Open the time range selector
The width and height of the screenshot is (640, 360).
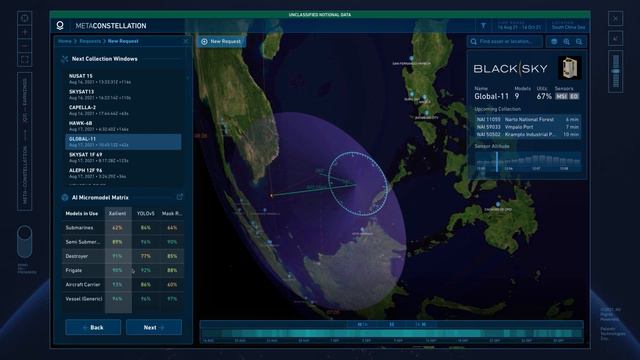[519, 26]
